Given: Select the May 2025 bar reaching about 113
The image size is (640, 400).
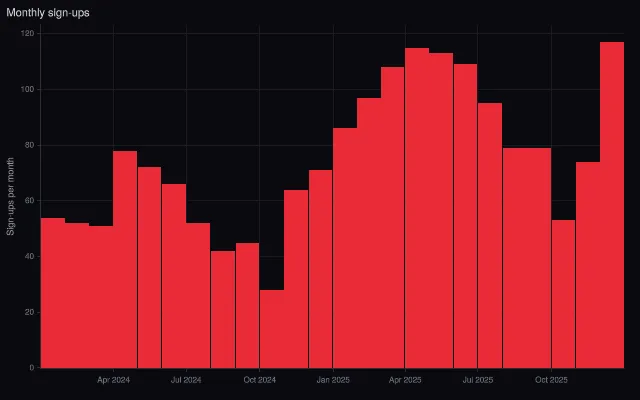Looking at the screenshot, I should [441, 211].
